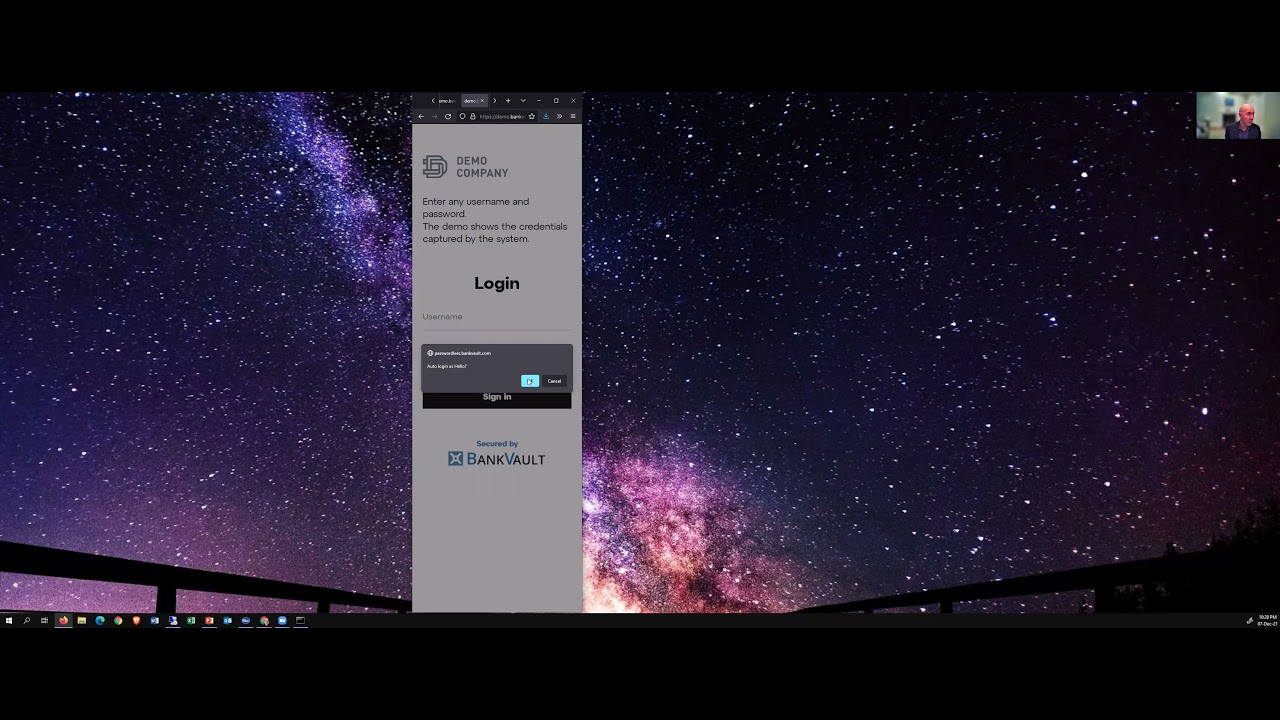Open the Windows Start menu

coord(9,621)
